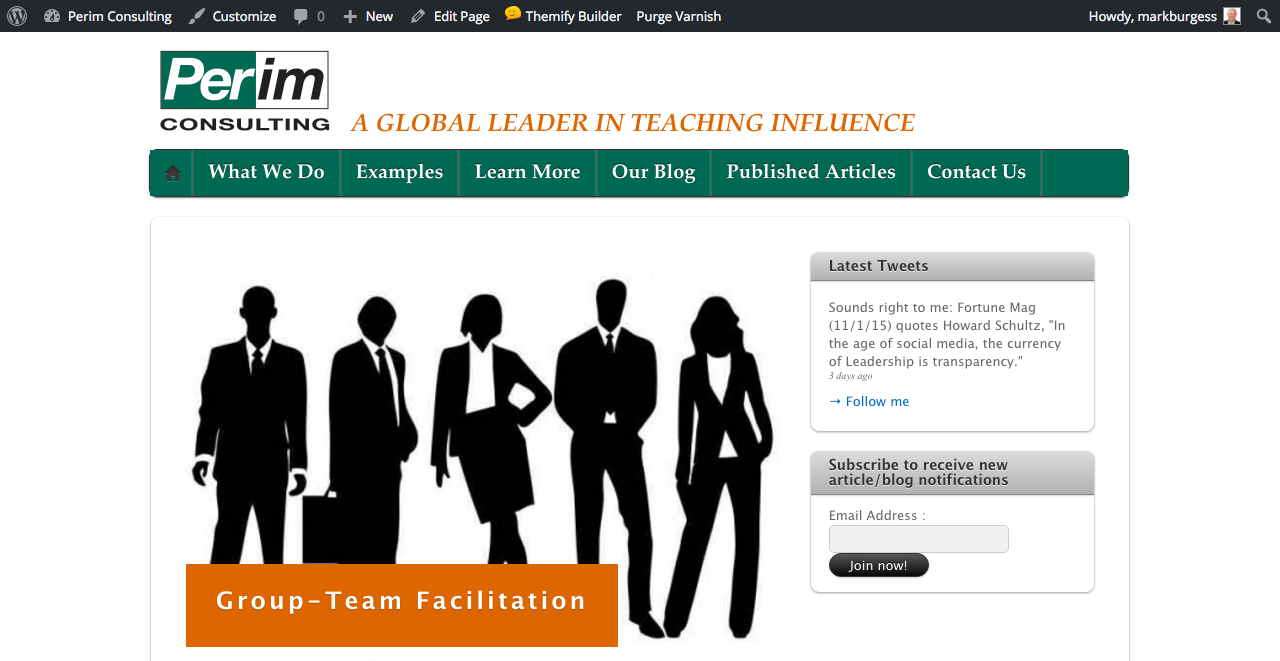Open the What We Do menu

tap(266, 172)
